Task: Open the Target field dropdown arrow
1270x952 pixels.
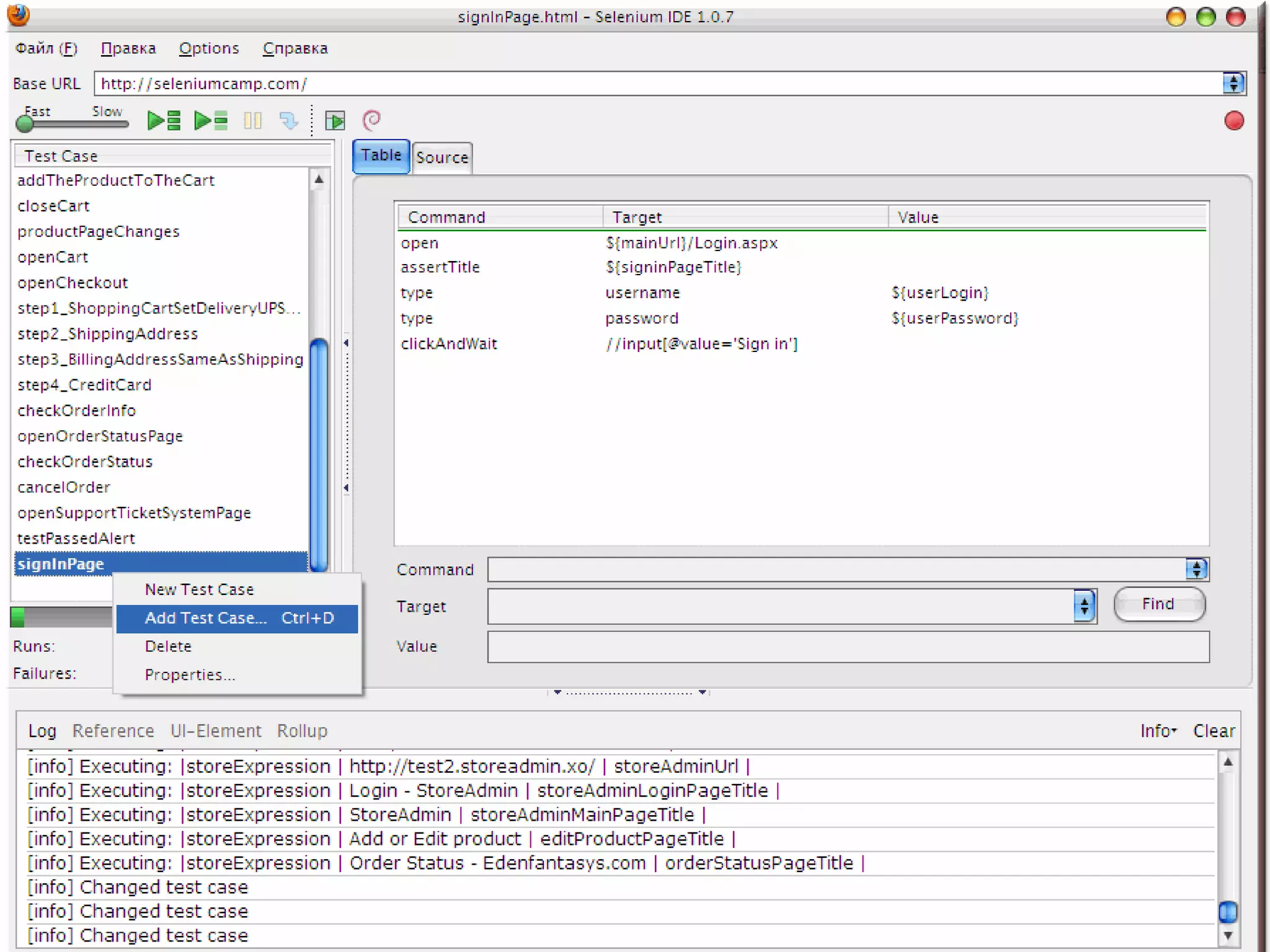Action: pyautogui.click(x=1084, y=606)
